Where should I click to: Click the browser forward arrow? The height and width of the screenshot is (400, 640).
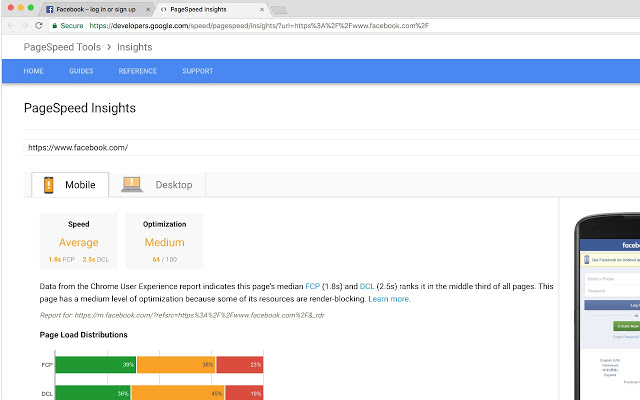coord(24,25)
